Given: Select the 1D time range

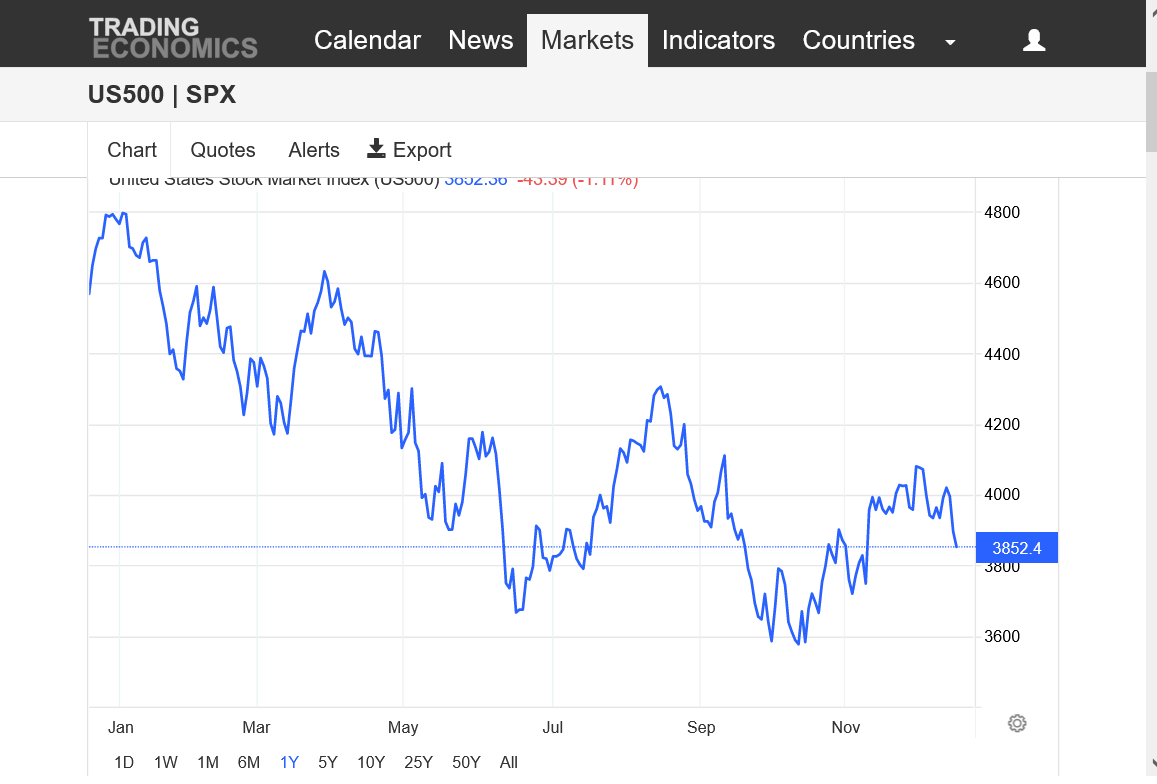Looking at the screenshot, I should click(x=124, y=762).
